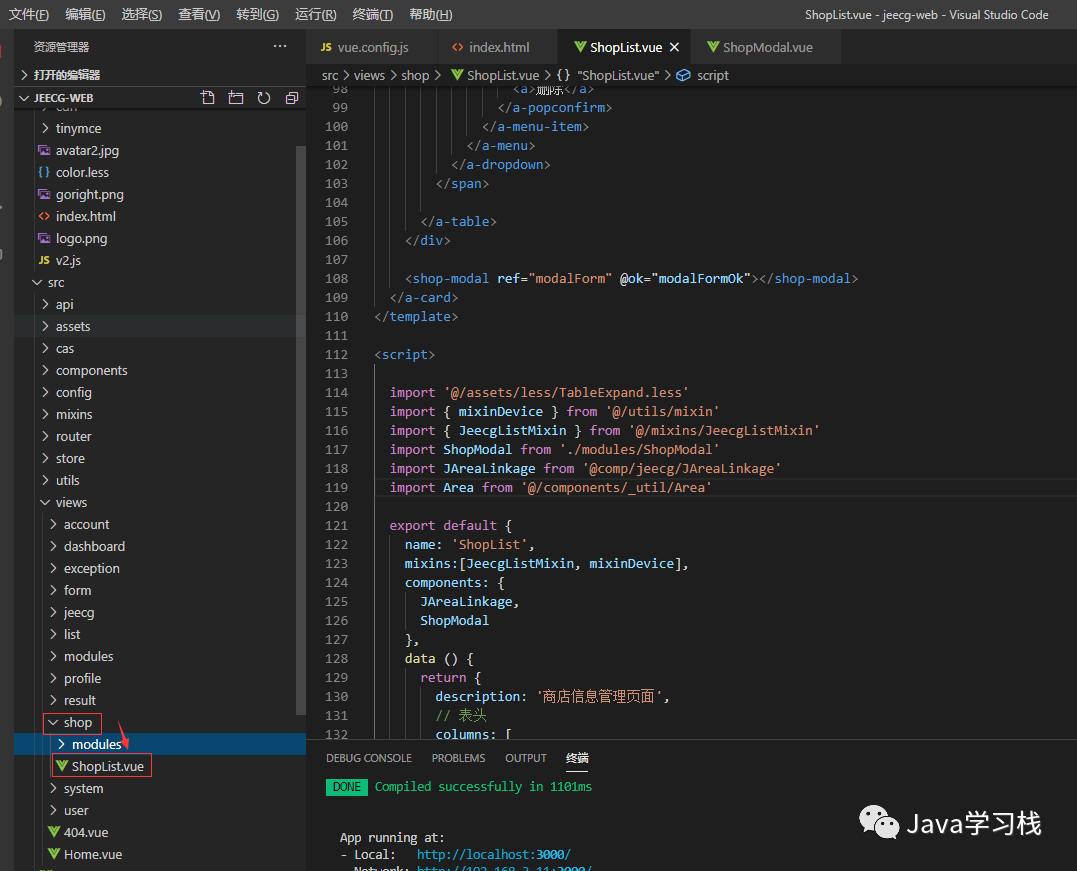
Task: Click the '<script>' tag on line 112
Action: [405, 354]
